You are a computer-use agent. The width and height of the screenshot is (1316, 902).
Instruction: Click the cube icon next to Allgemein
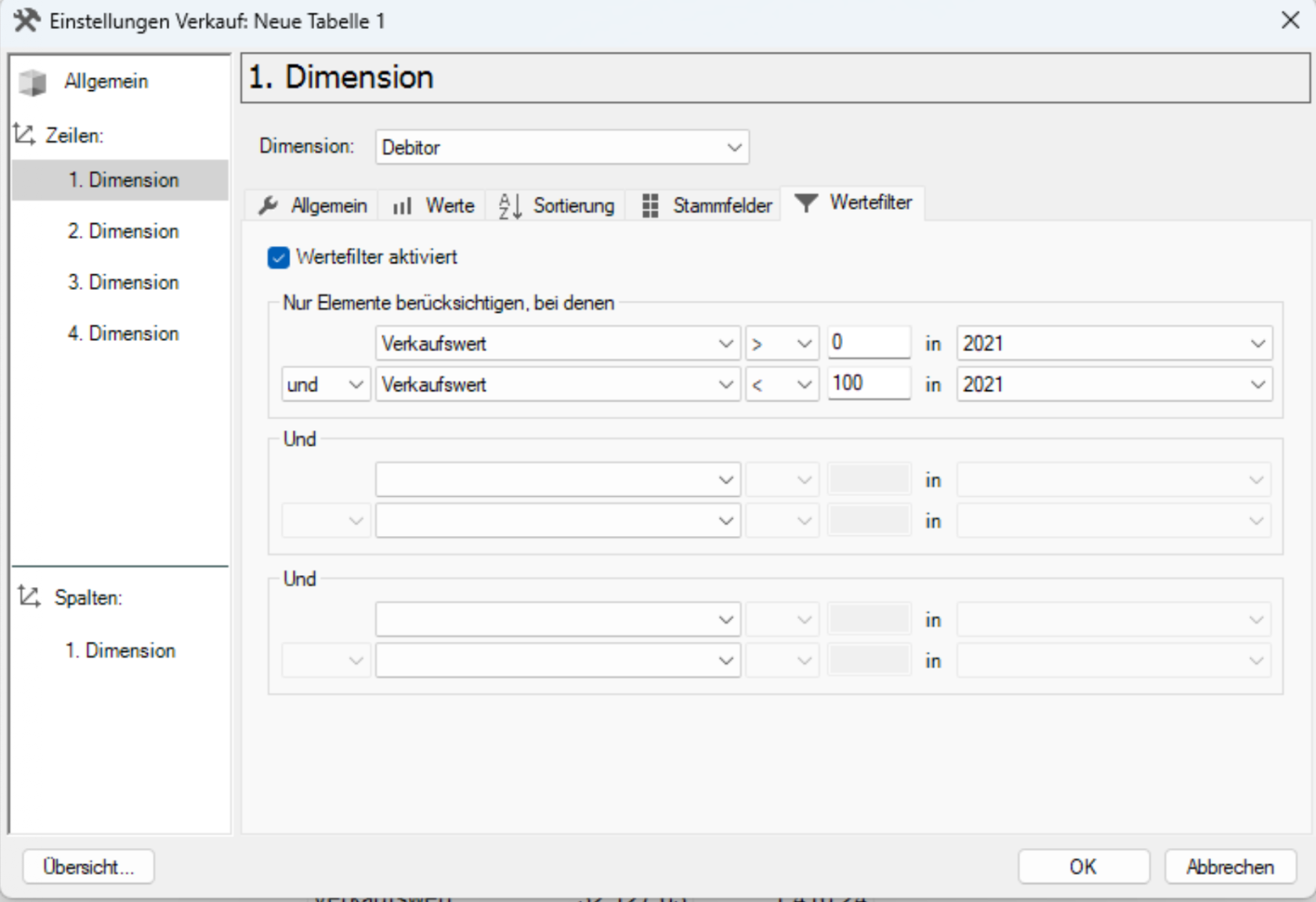(x=32, y=82)
